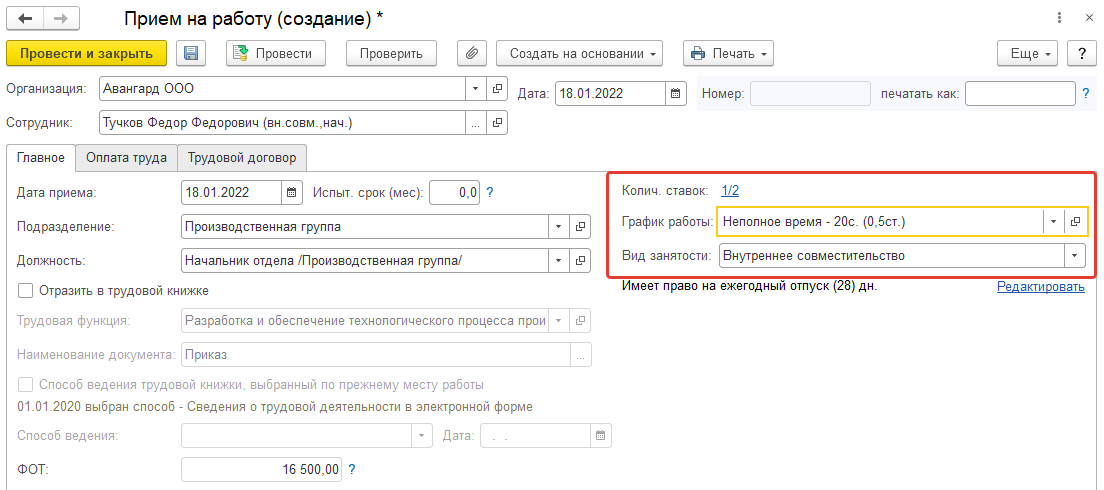Open calendar for document date field

677,94
